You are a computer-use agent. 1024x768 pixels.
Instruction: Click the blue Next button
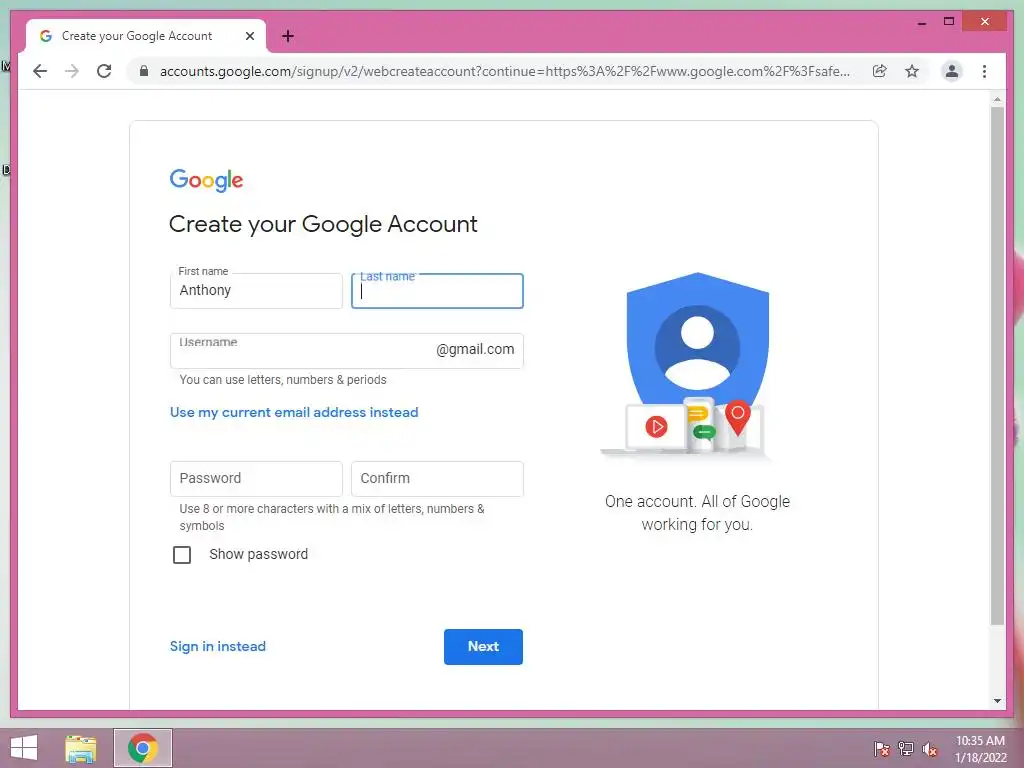tap(483, 647)
